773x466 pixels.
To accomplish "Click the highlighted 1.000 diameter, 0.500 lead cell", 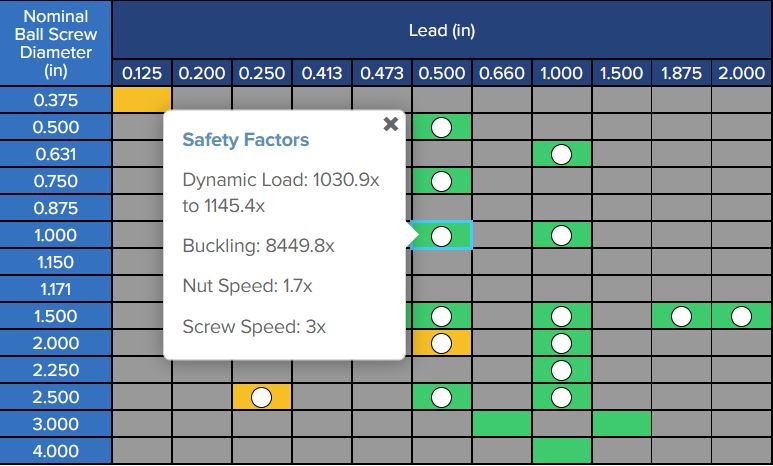I will (x=441, y=235).
